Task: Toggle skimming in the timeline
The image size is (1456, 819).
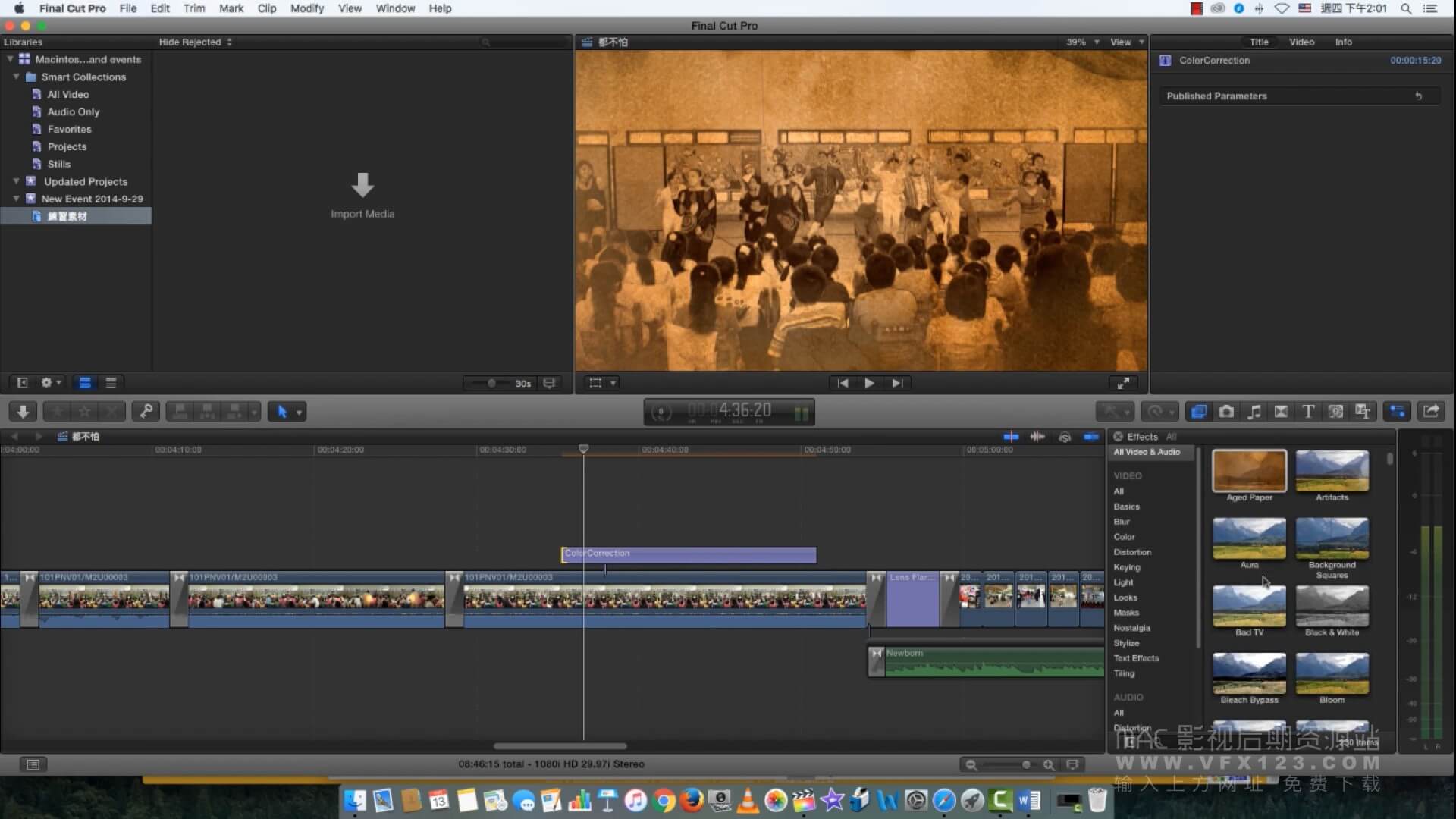Action: 1011,437
